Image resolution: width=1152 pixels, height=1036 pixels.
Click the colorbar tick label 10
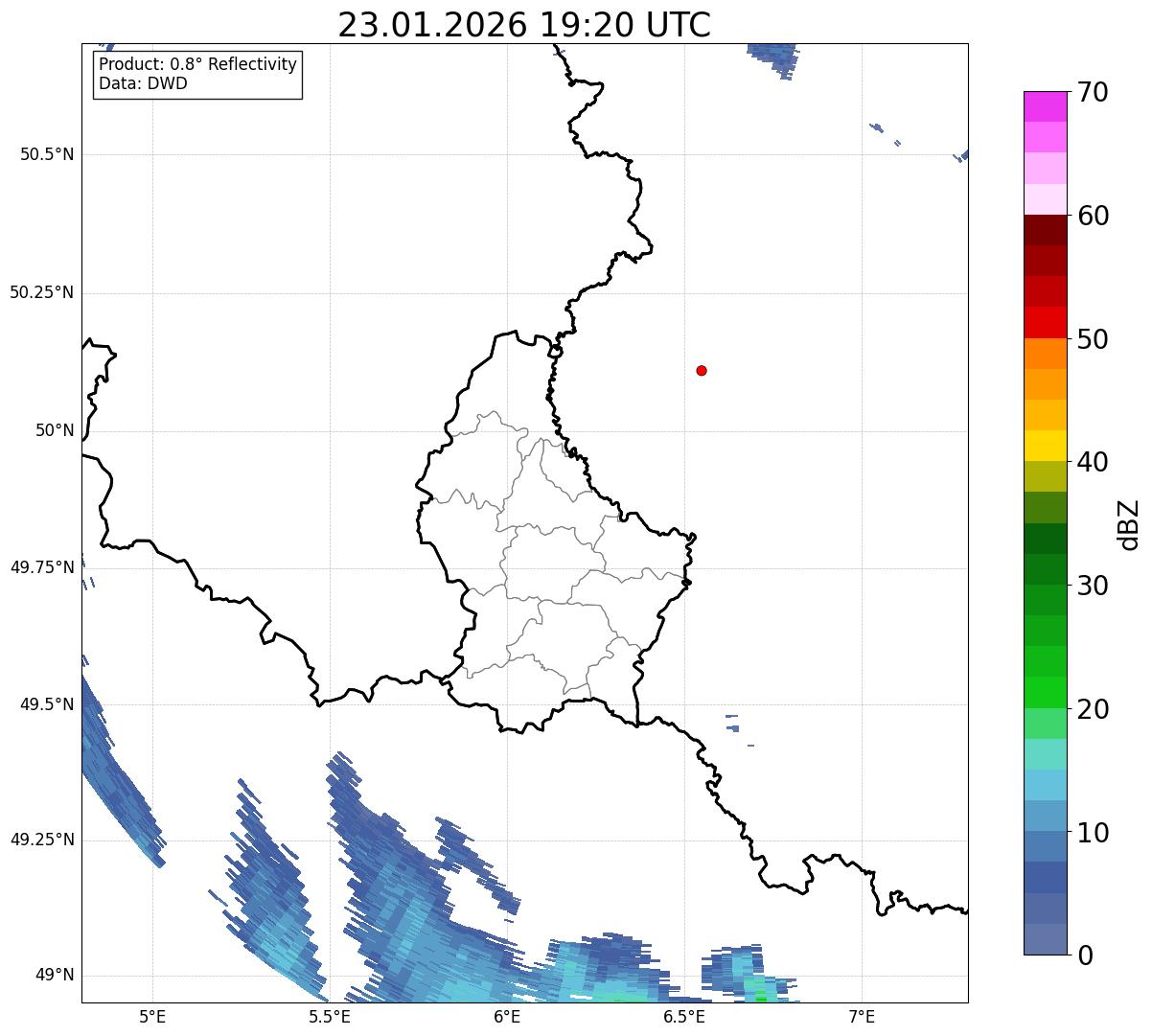[1093, 833]
